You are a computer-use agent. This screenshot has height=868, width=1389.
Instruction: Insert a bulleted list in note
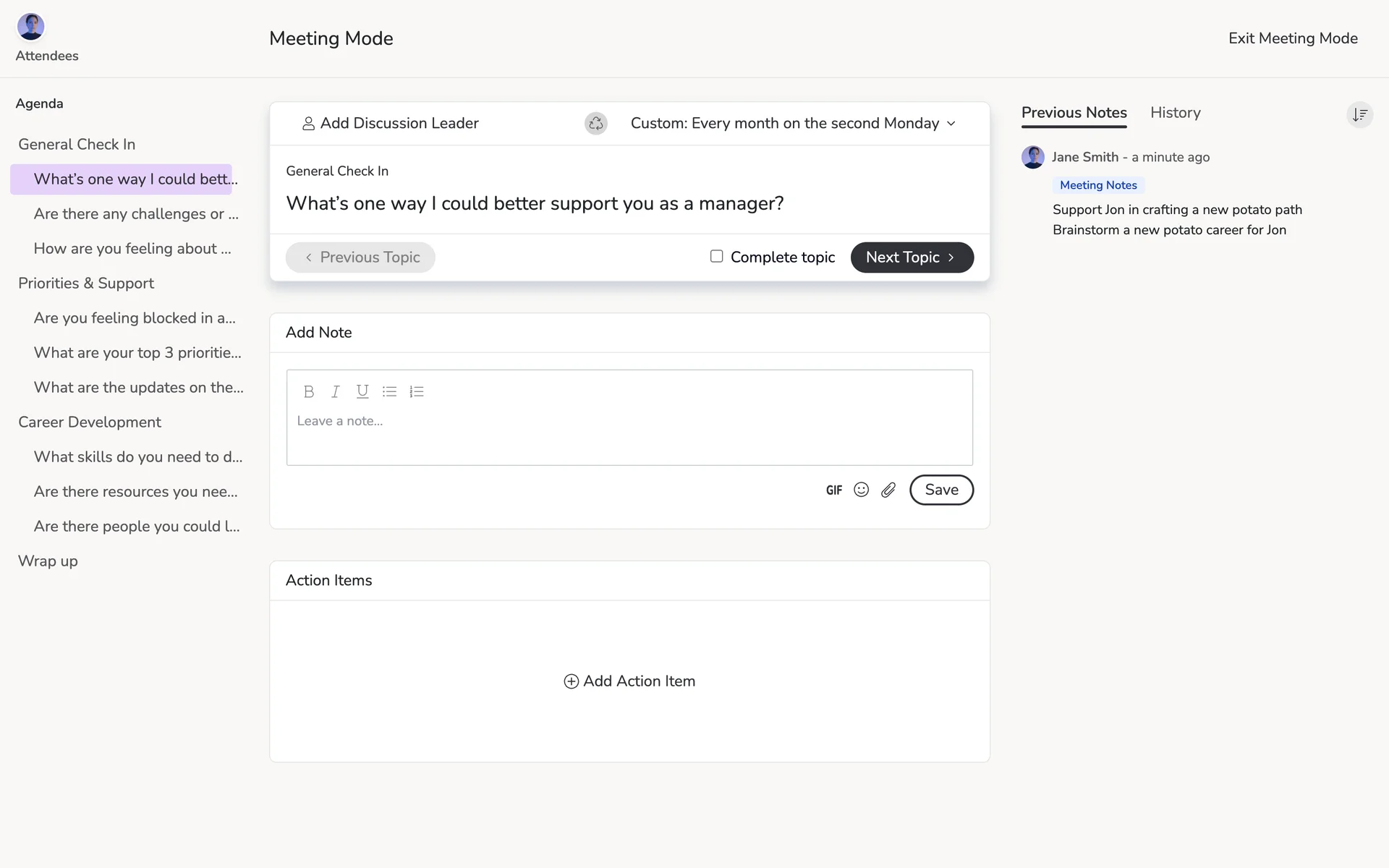point(389,391)
